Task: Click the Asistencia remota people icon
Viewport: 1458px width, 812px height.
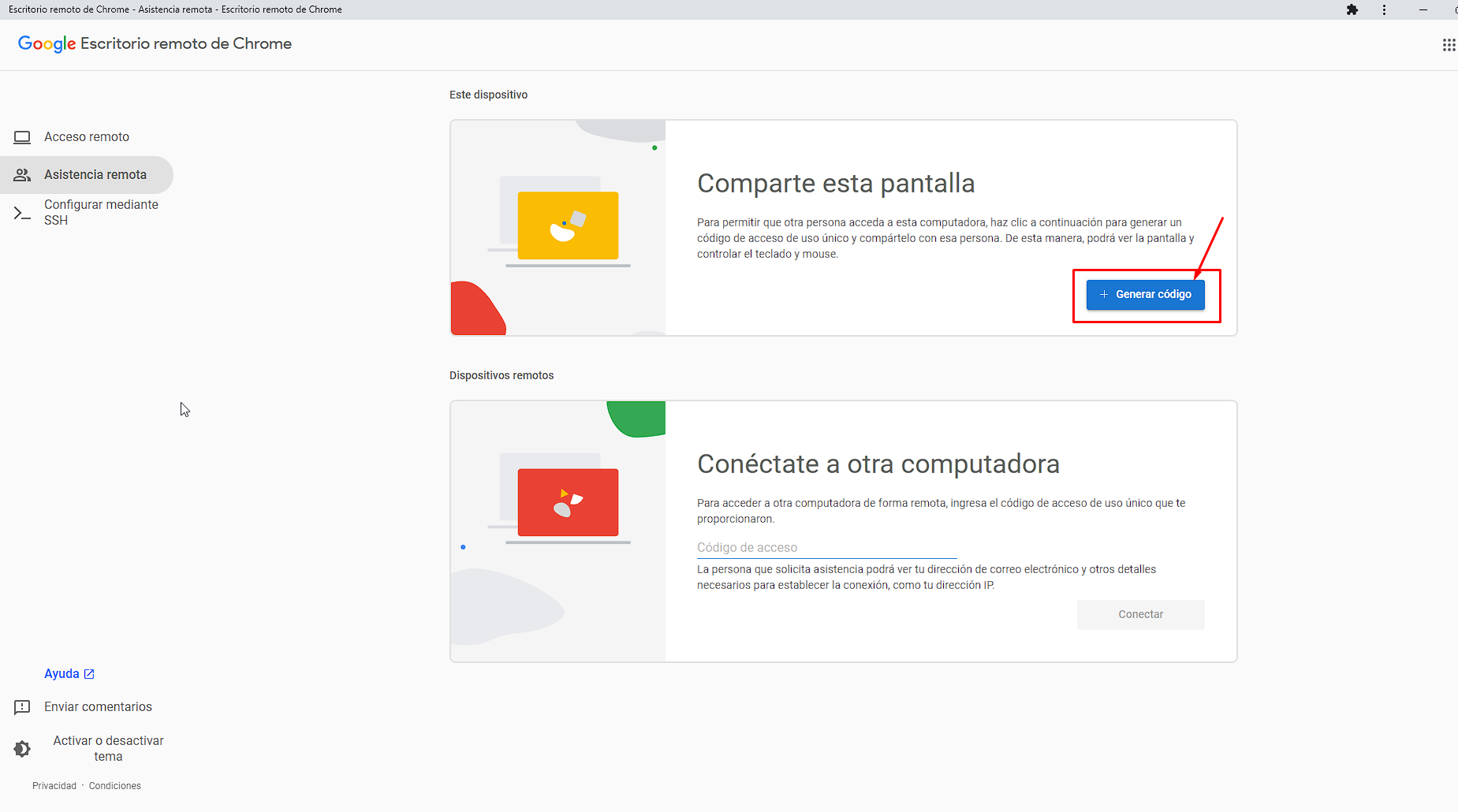Action: pyautogui.click(x=22, y=175)
